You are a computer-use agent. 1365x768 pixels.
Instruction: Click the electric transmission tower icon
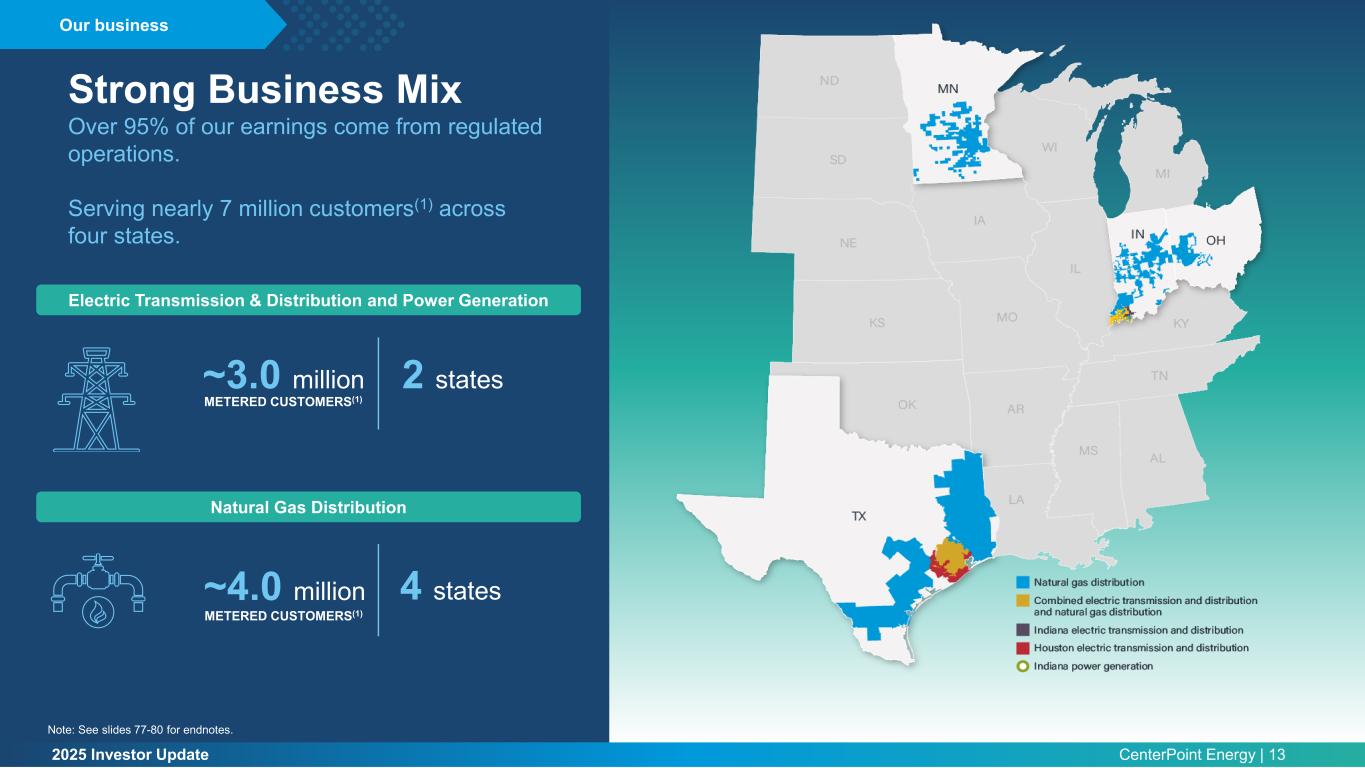pyautogui.click(x=96, y=399)
